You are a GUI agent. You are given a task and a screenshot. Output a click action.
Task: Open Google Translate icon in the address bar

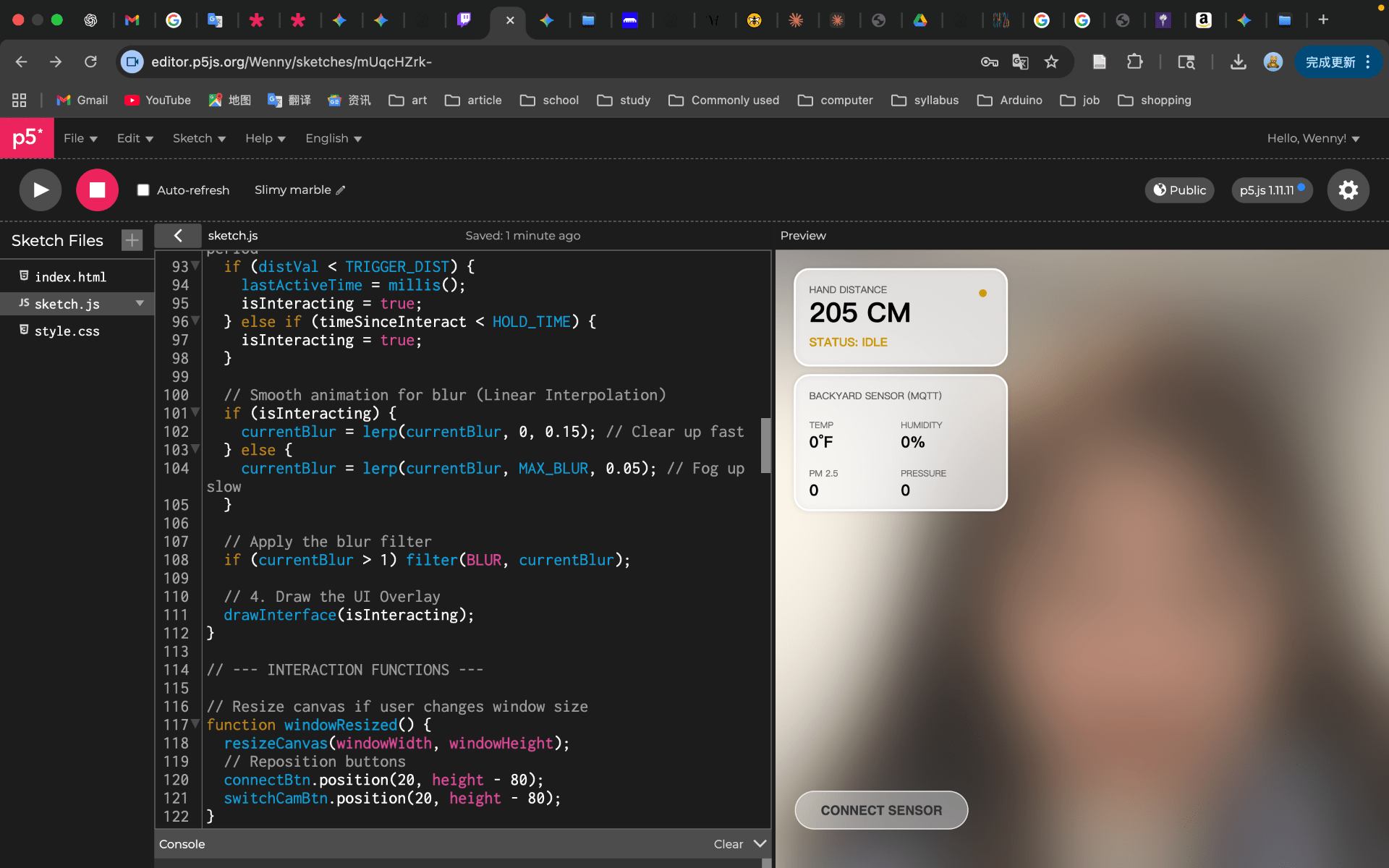[x=1020, y=61]
